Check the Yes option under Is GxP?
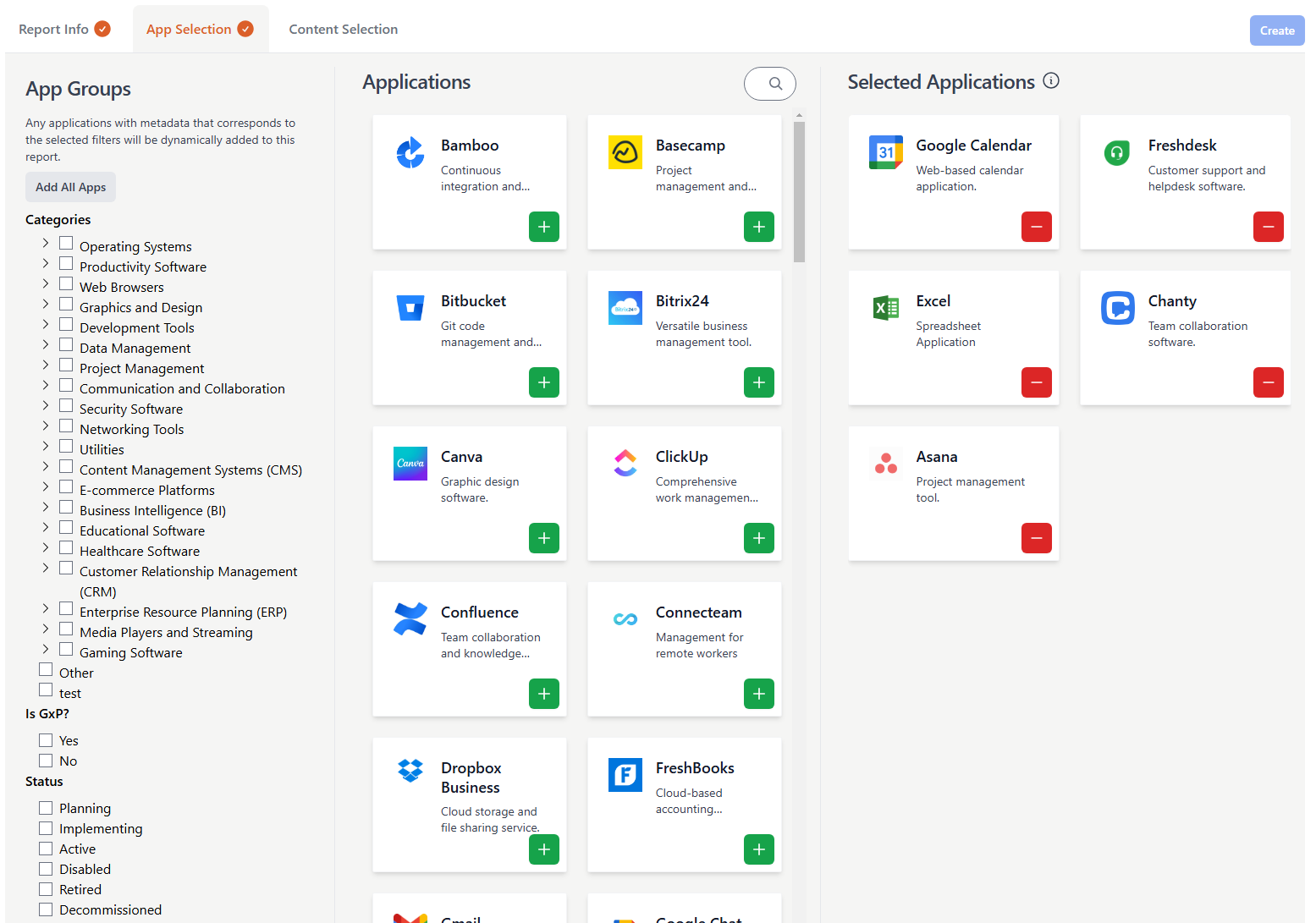 point(46,739)
